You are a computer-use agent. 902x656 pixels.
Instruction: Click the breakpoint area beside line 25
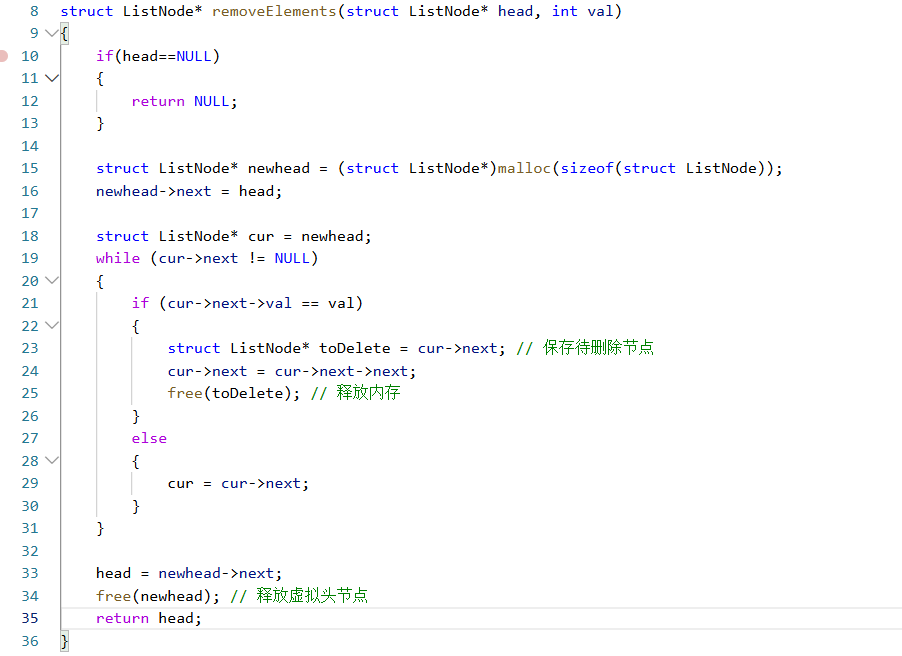click(x=8, y=393)
